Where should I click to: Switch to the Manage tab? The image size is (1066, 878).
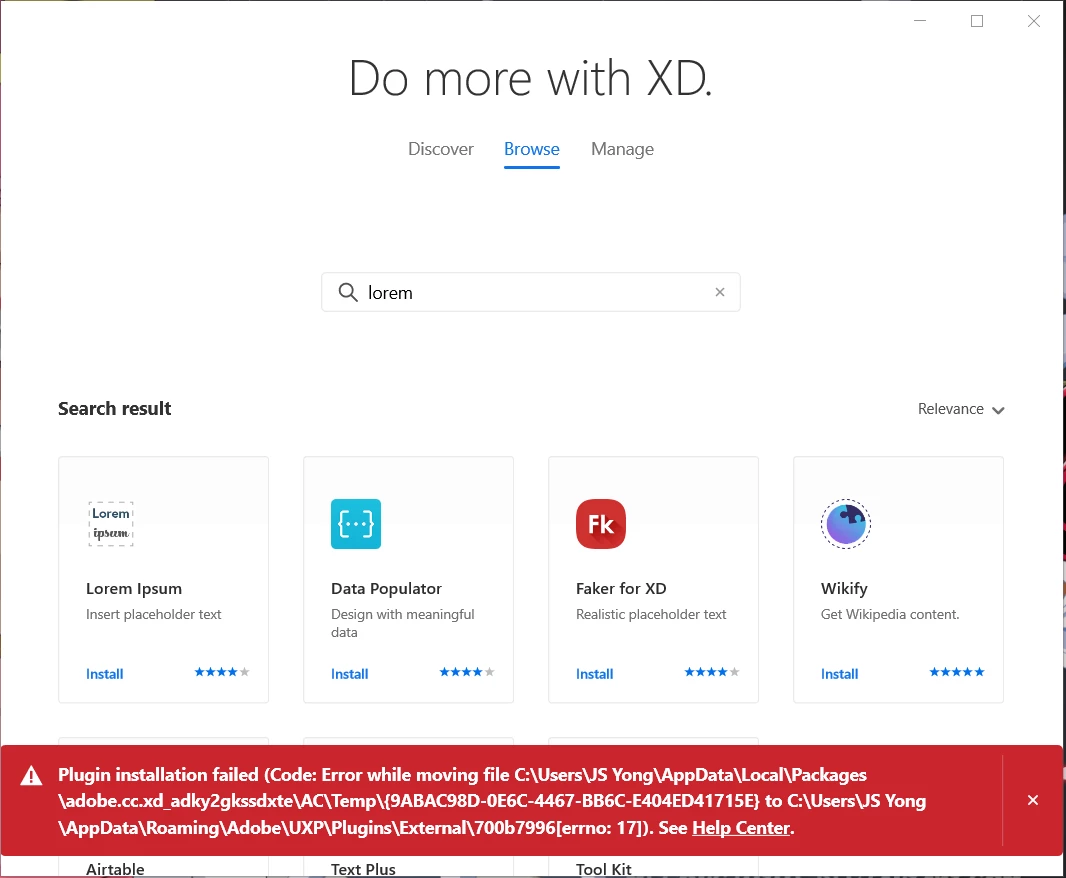(622, 149)
